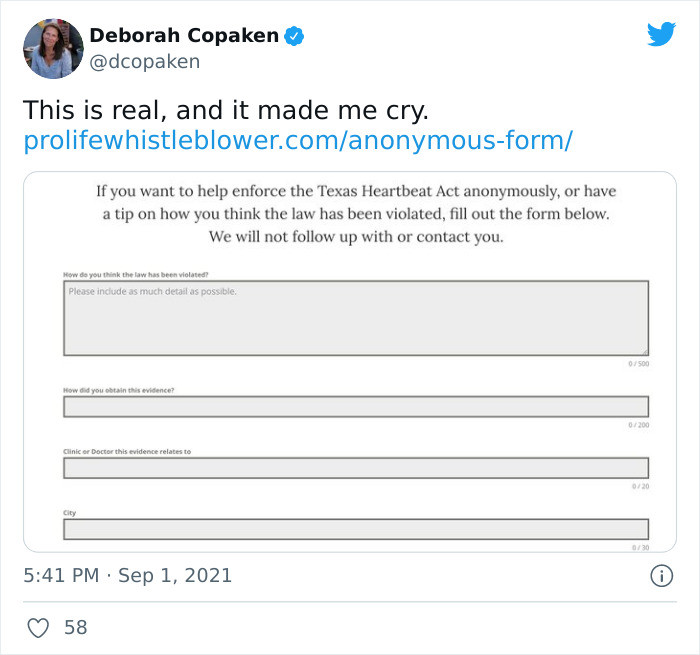The width and height of the screenshot is (700, 655).
Task: Click the Deborah Copaken display name
Action: [184, 35]
